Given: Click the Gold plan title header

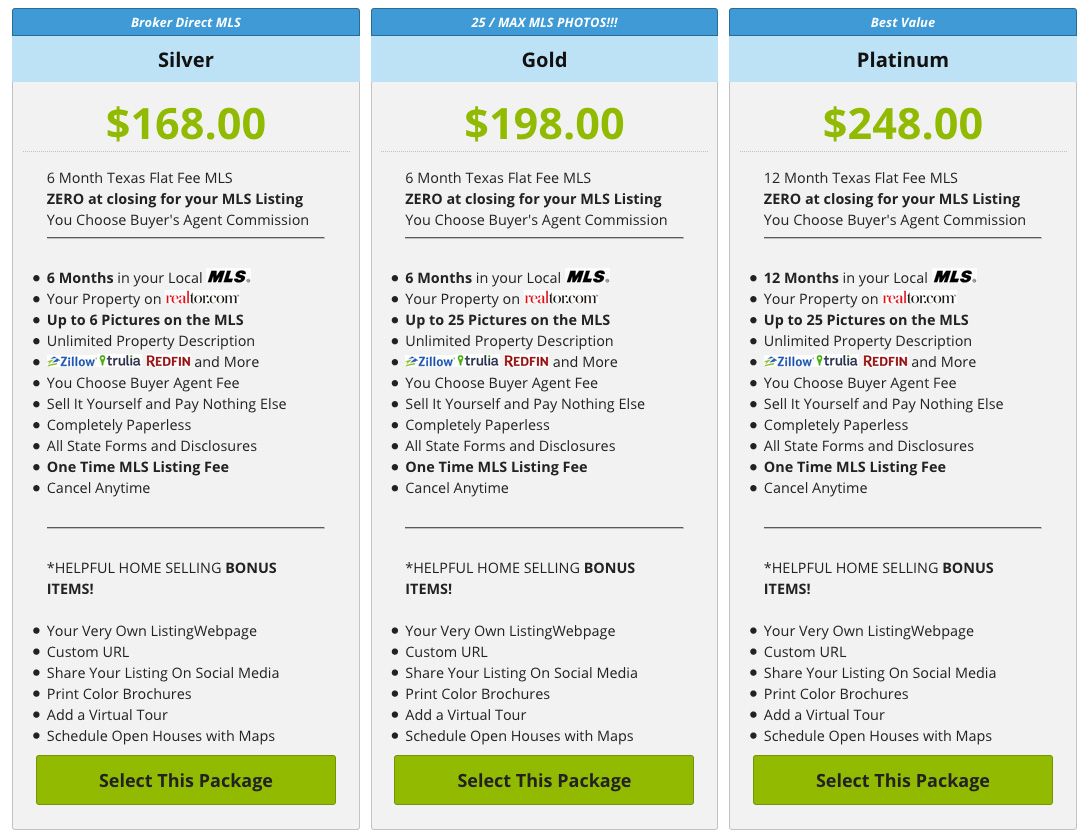Looking at the screenshot, I should [544, 60].
